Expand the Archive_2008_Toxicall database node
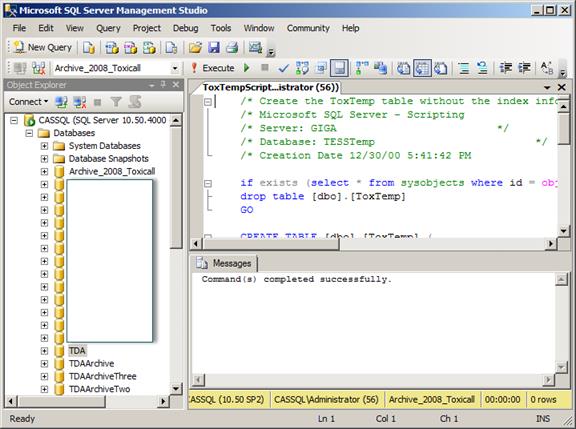This screenshot has width=576, height=429. coord(44,172)
